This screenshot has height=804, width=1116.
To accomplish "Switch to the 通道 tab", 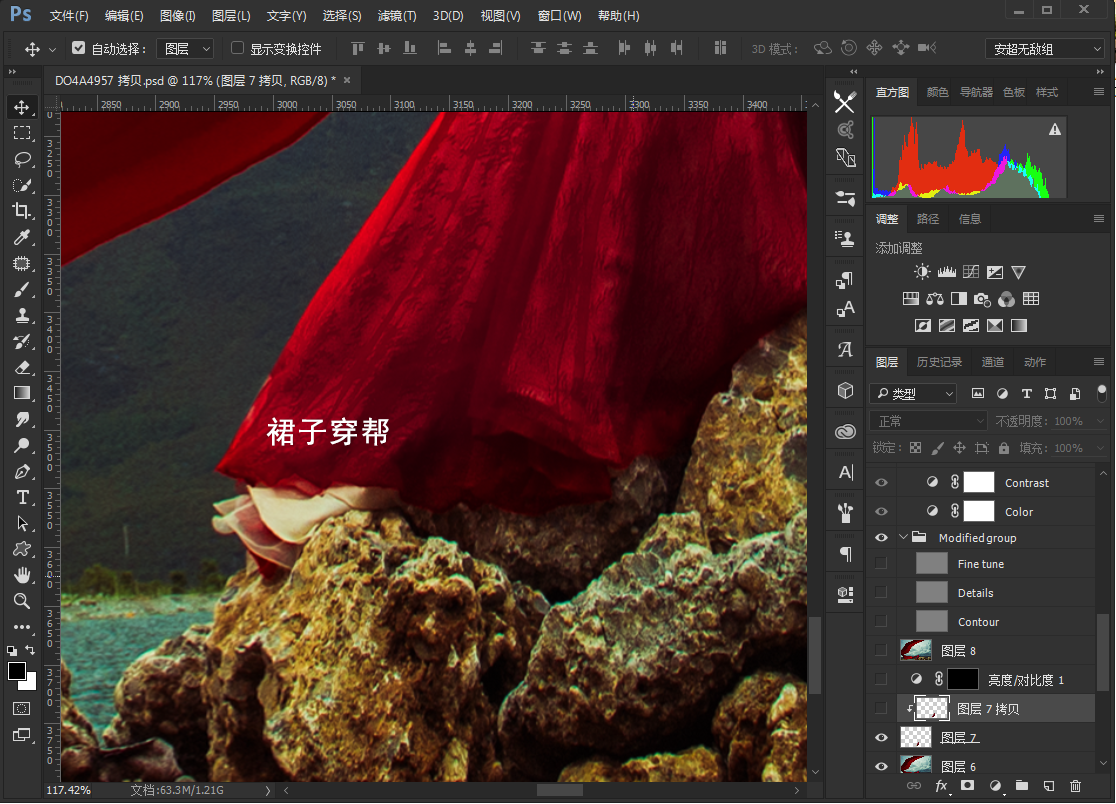I will pyautogui.click(x=992, y=362).
